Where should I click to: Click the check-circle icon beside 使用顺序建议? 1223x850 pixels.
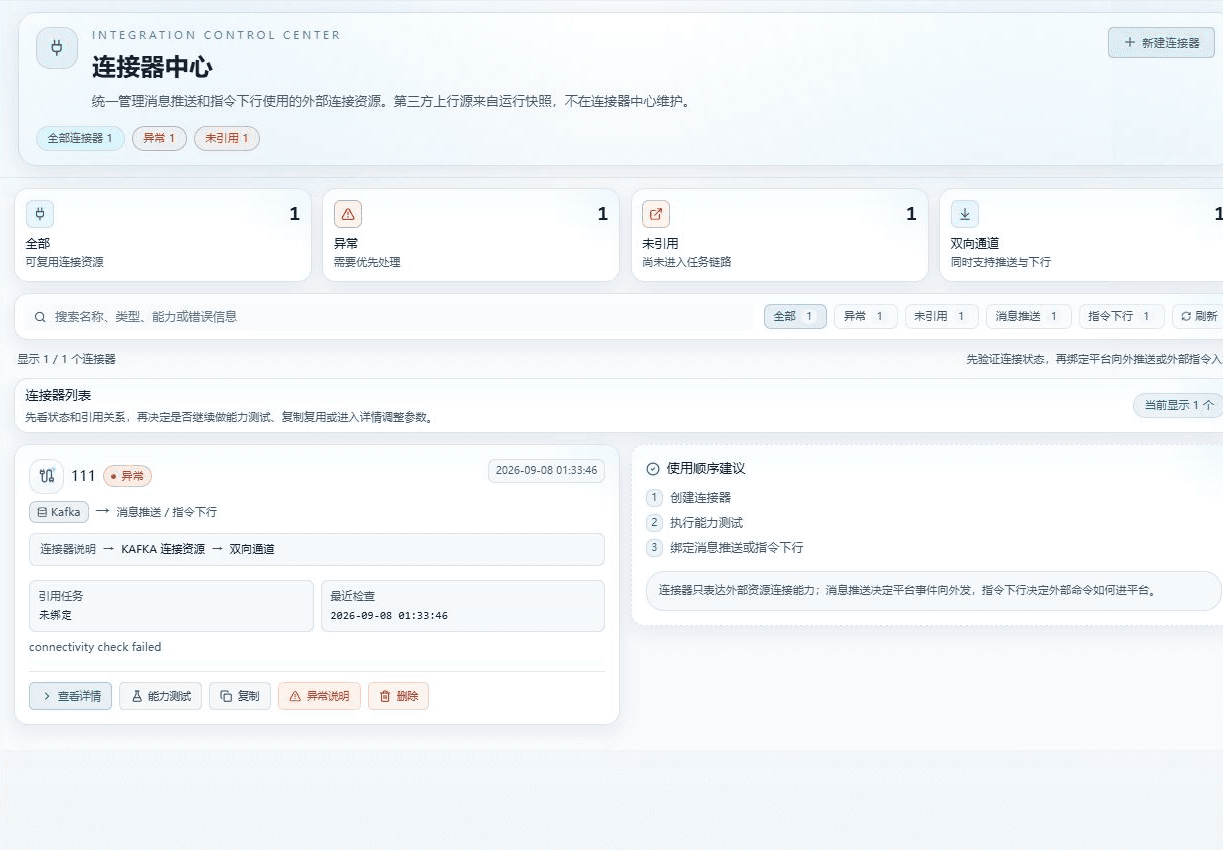coord(653,468)
